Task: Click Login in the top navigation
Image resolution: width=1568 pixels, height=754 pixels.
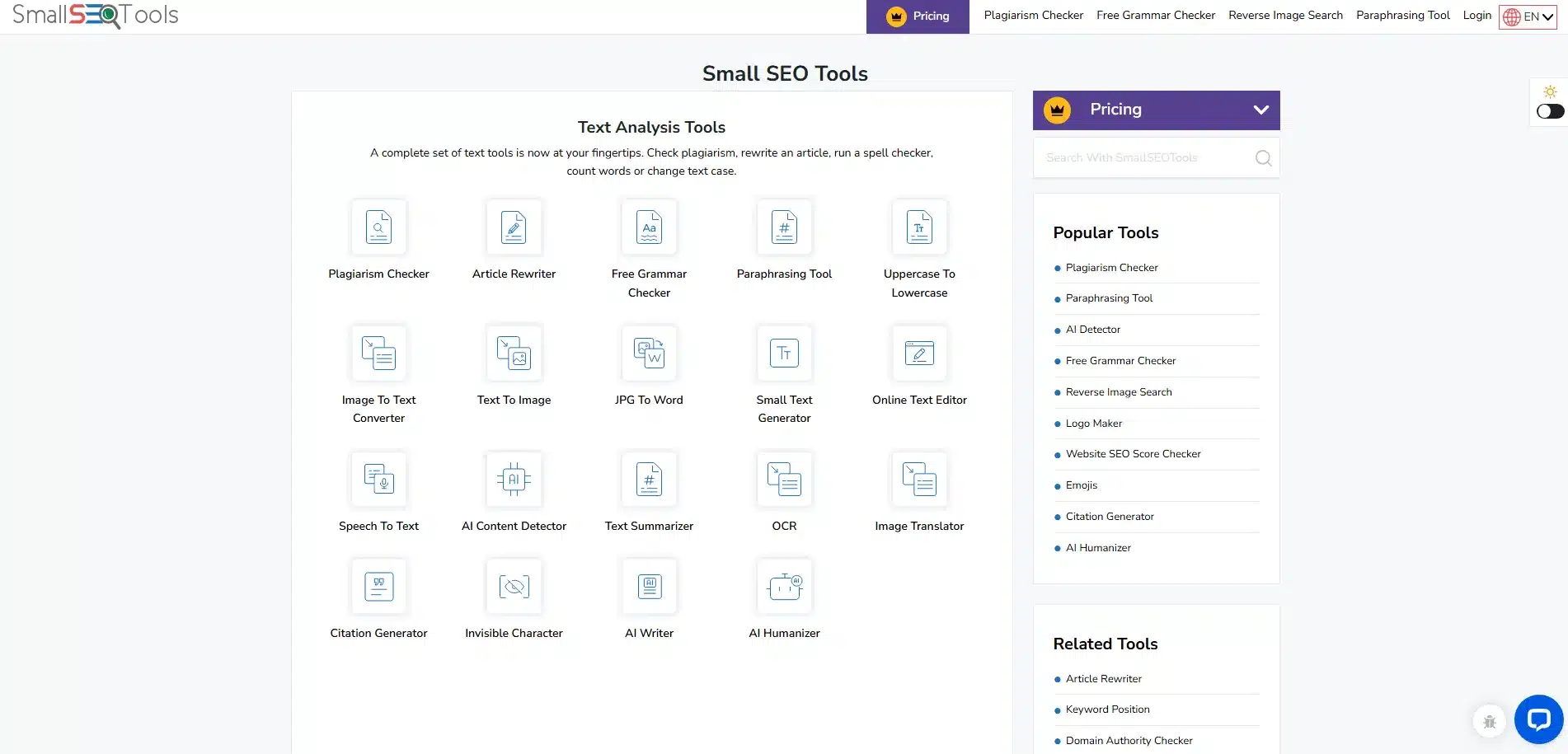Action: [x=1476, y=16]
